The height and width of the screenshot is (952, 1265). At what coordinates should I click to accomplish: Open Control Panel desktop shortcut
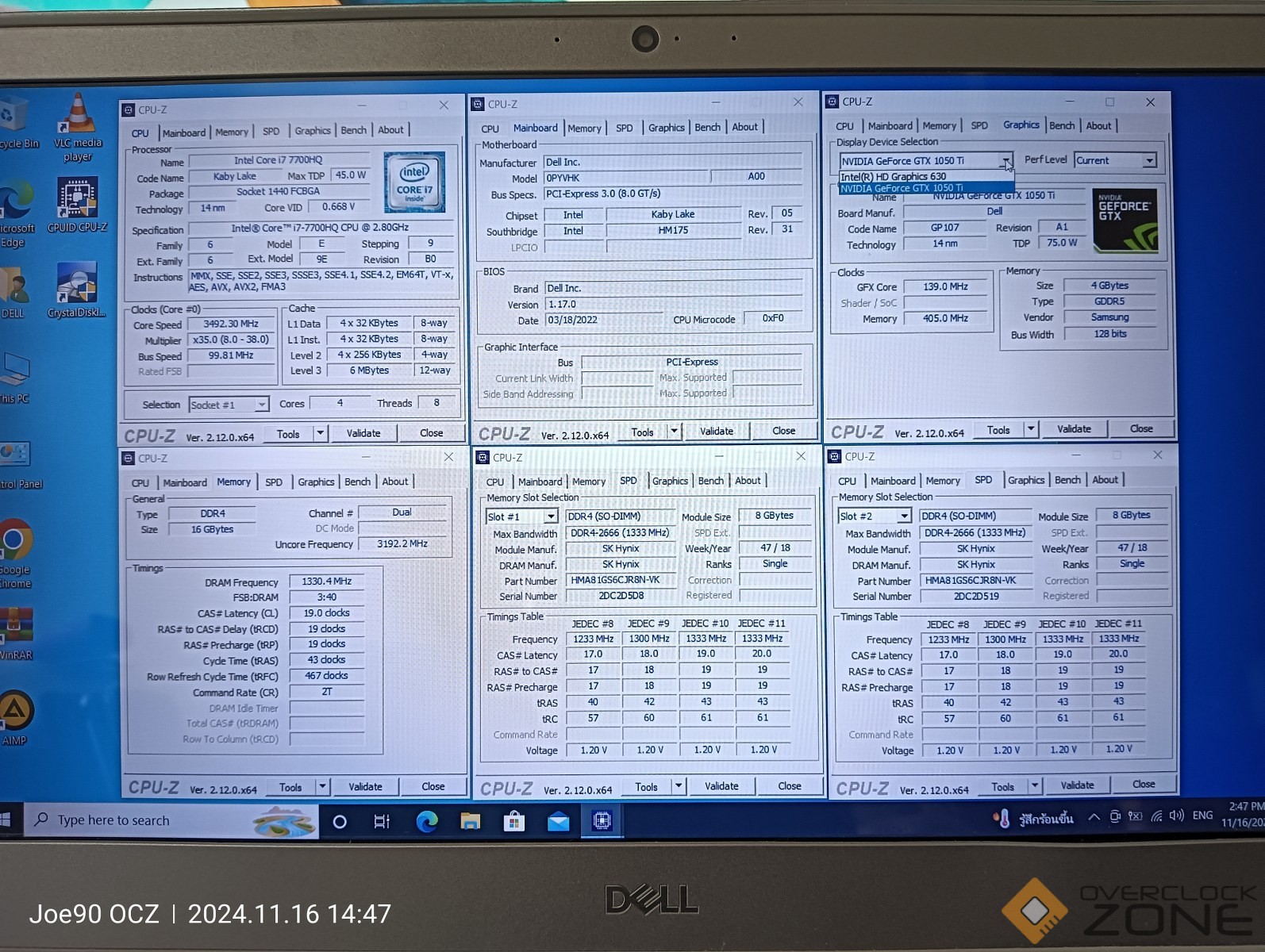(x=20, y=465)
